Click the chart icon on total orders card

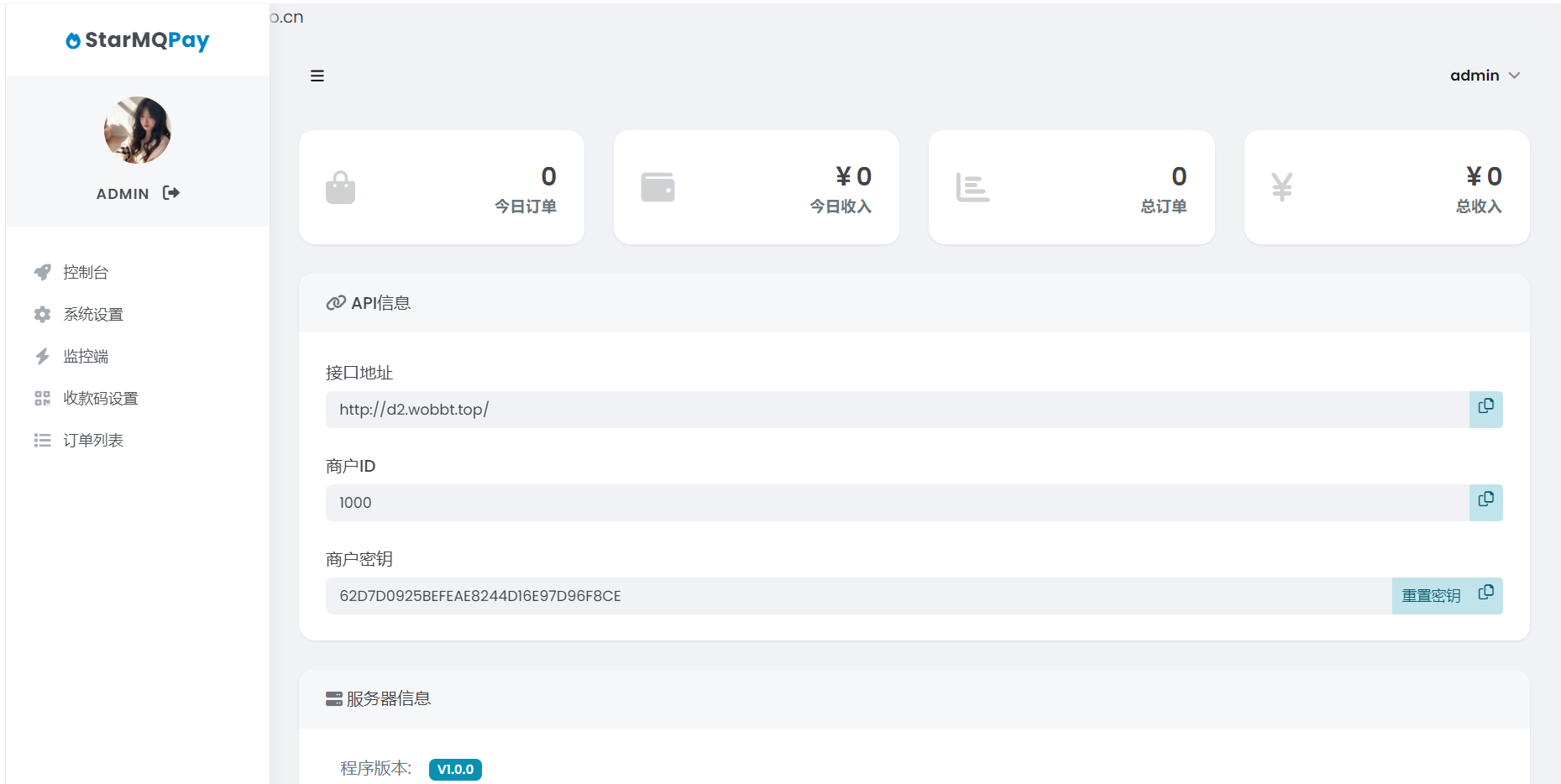(x=972, y=187)
